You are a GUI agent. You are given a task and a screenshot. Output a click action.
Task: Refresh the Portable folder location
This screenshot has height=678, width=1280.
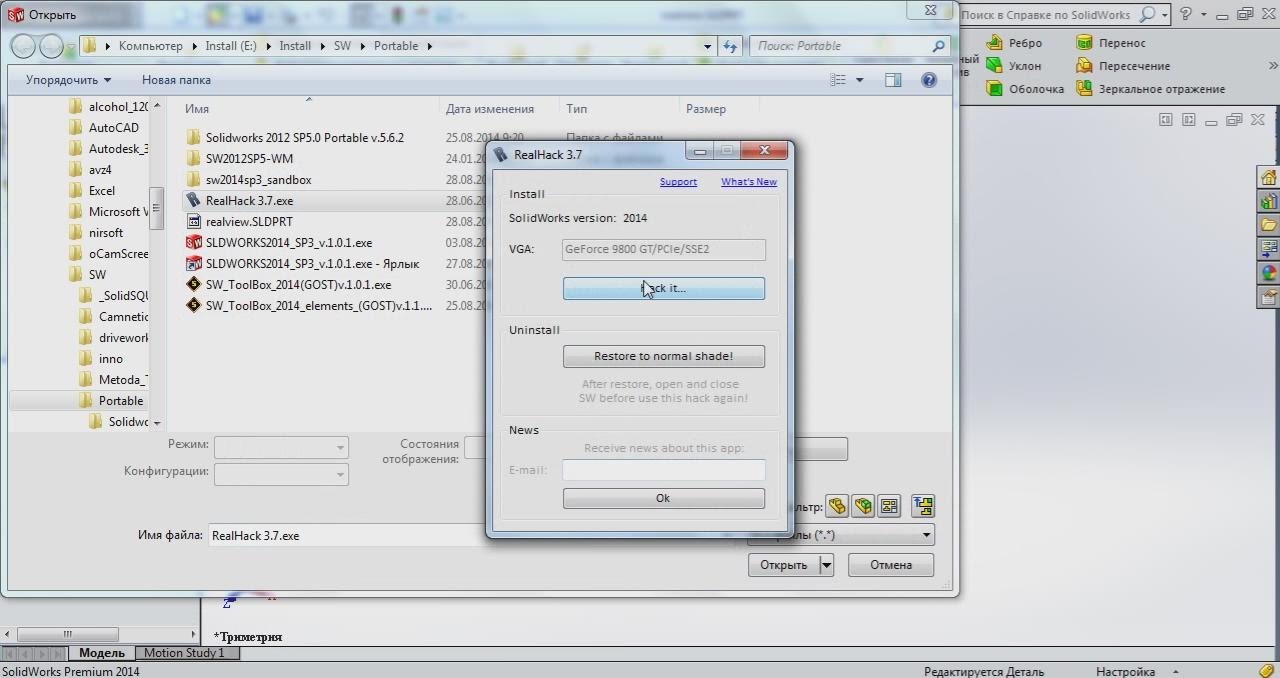click(730, 46)
